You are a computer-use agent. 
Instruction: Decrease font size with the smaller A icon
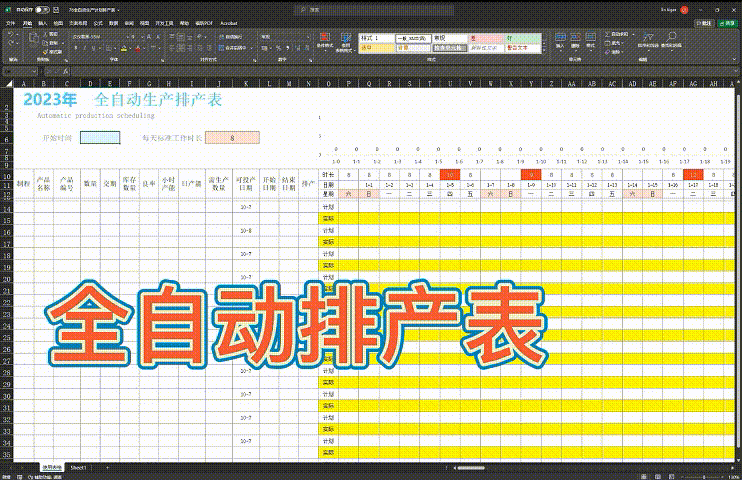pyautogui.click(x=158, y=36)
